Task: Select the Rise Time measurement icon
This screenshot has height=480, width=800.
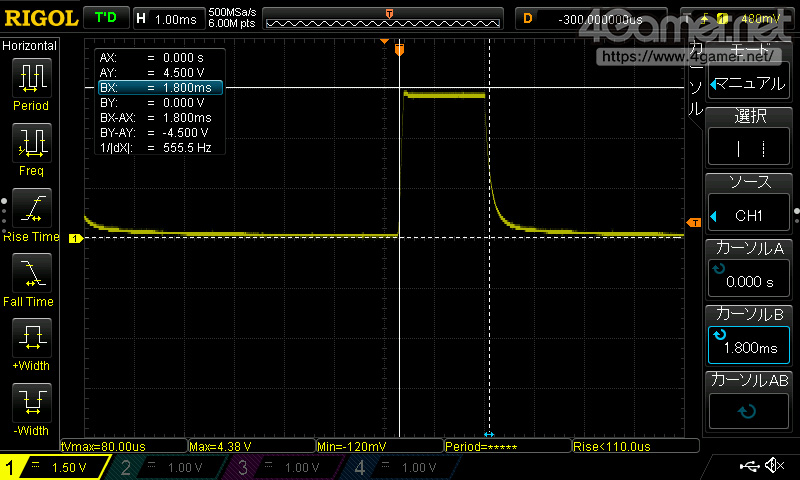Action: [32, 208]
